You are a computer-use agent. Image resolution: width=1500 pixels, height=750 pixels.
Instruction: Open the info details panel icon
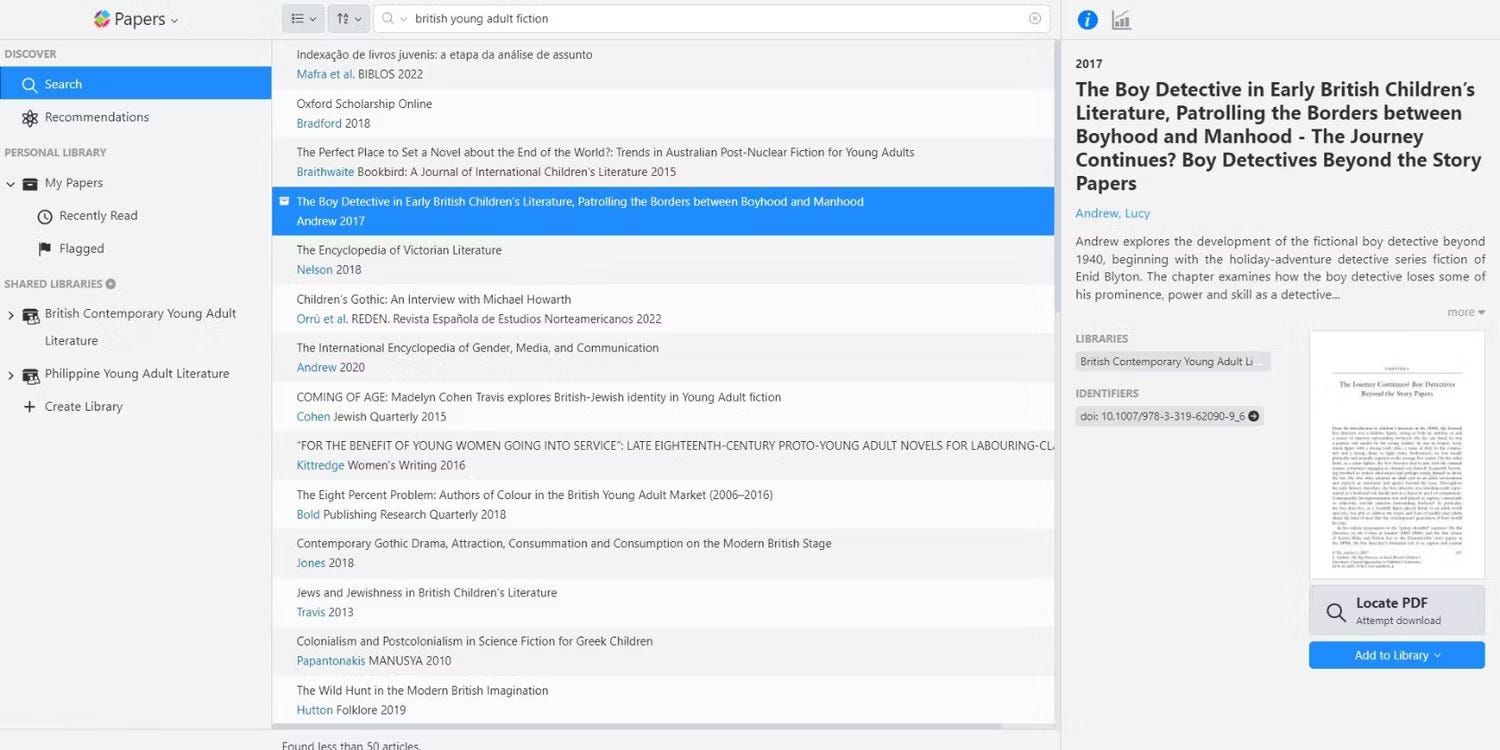click(1087, 20)
